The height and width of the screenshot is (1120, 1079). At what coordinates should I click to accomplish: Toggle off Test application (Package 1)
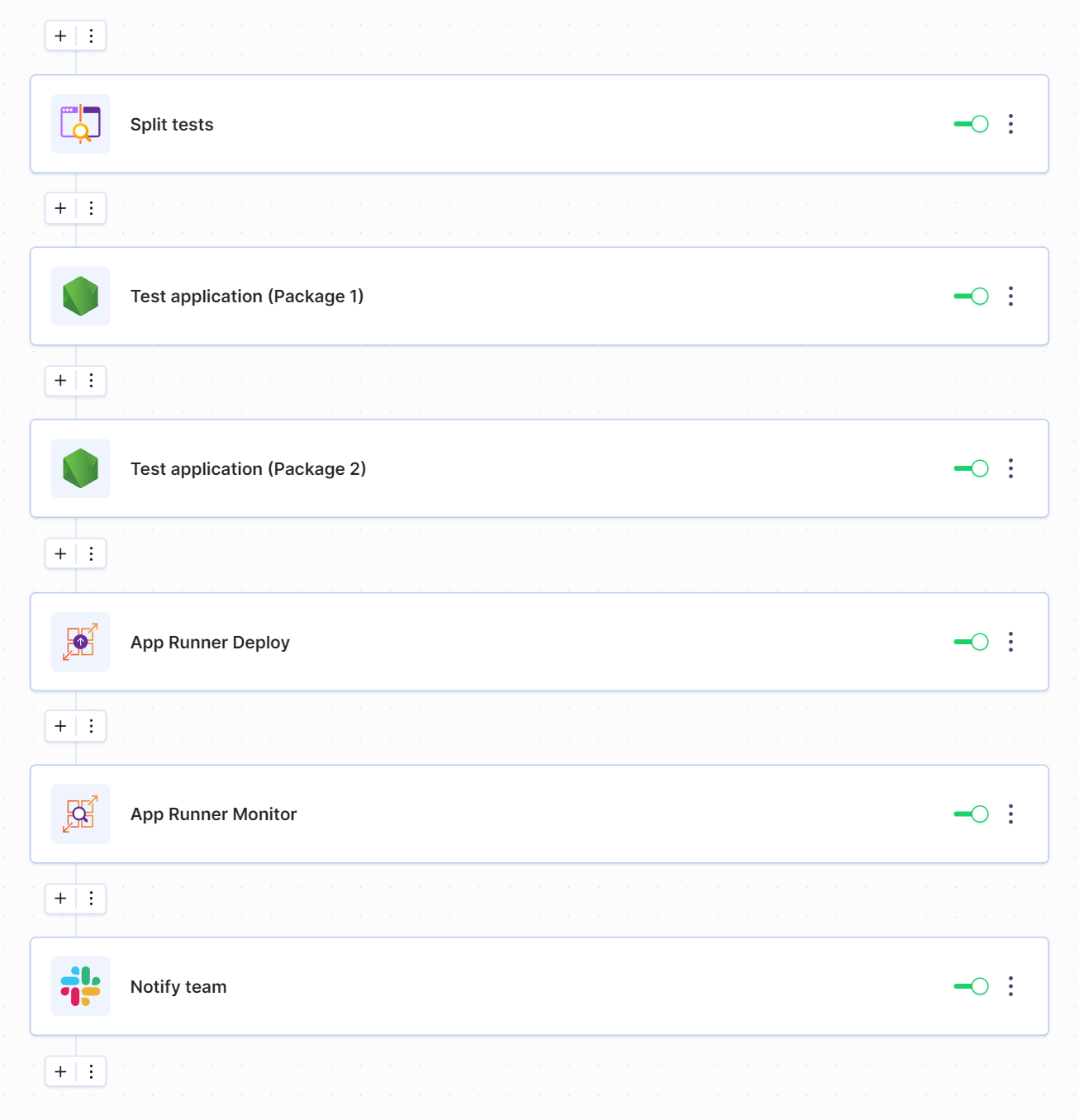coord(971,296)
